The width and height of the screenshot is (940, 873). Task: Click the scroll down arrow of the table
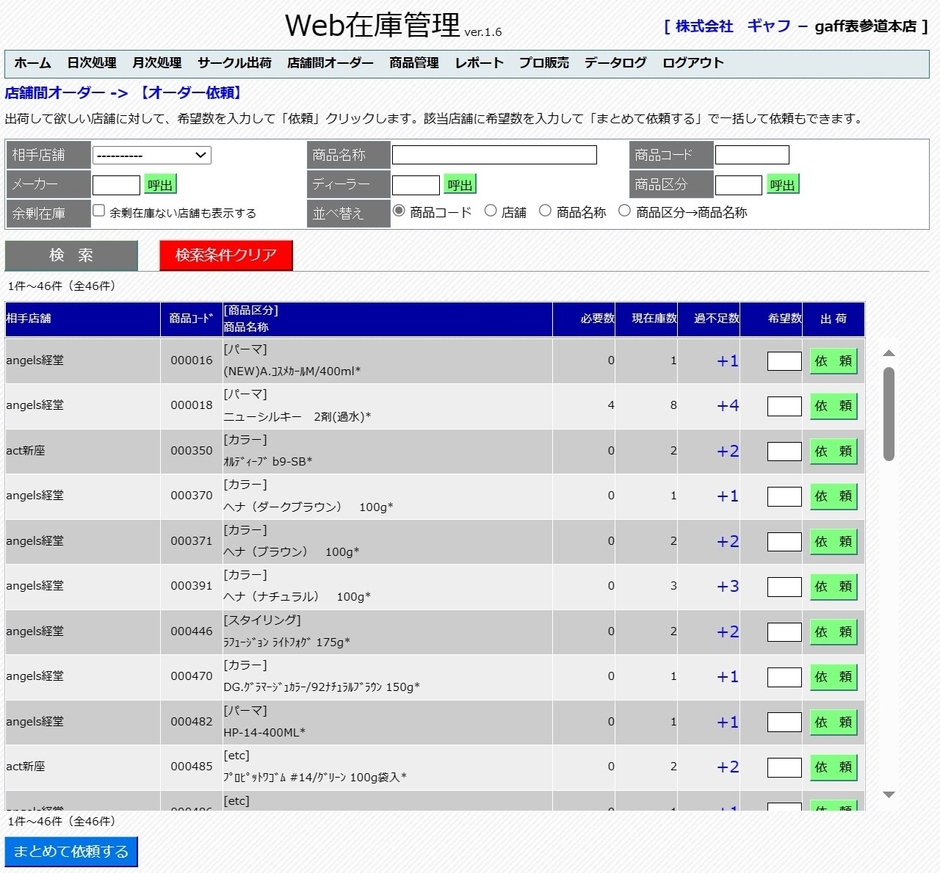point(888,795)
